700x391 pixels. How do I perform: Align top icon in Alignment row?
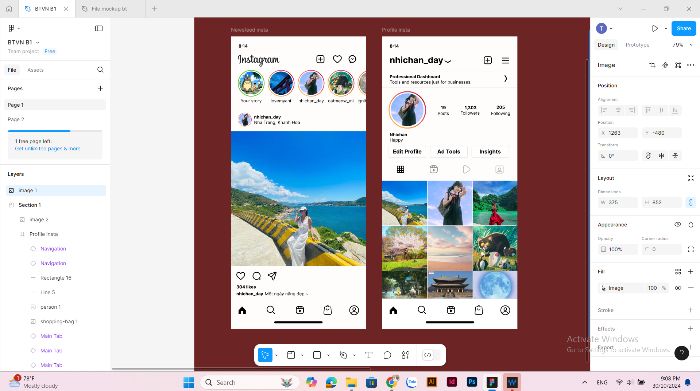648,110
